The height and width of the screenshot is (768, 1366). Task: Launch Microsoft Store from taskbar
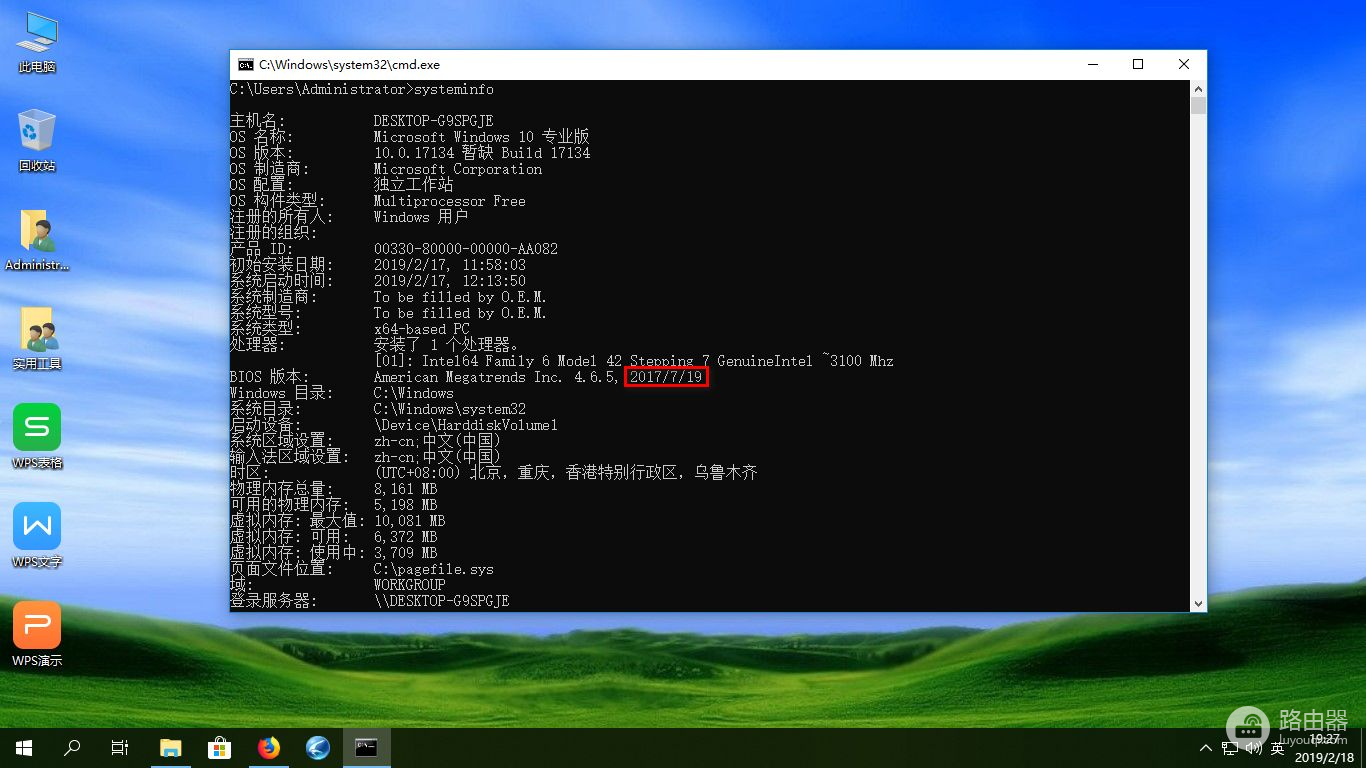(x=220, y=748)
